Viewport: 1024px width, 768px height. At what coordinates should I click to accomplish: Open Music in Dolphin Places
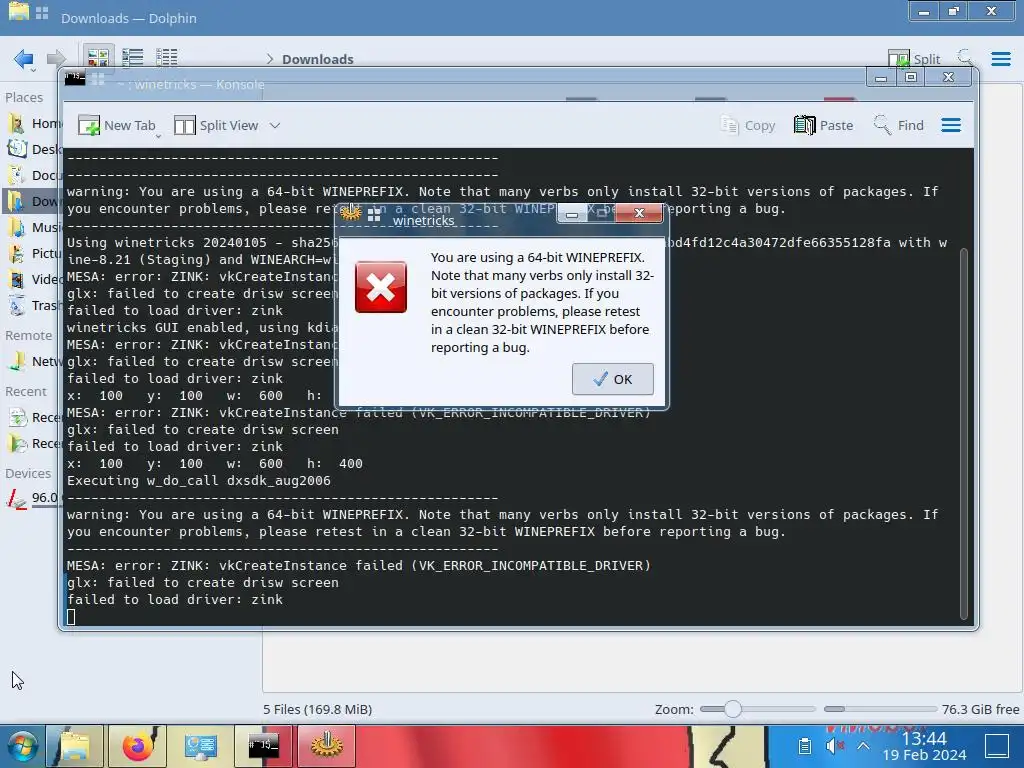(33, 227)
